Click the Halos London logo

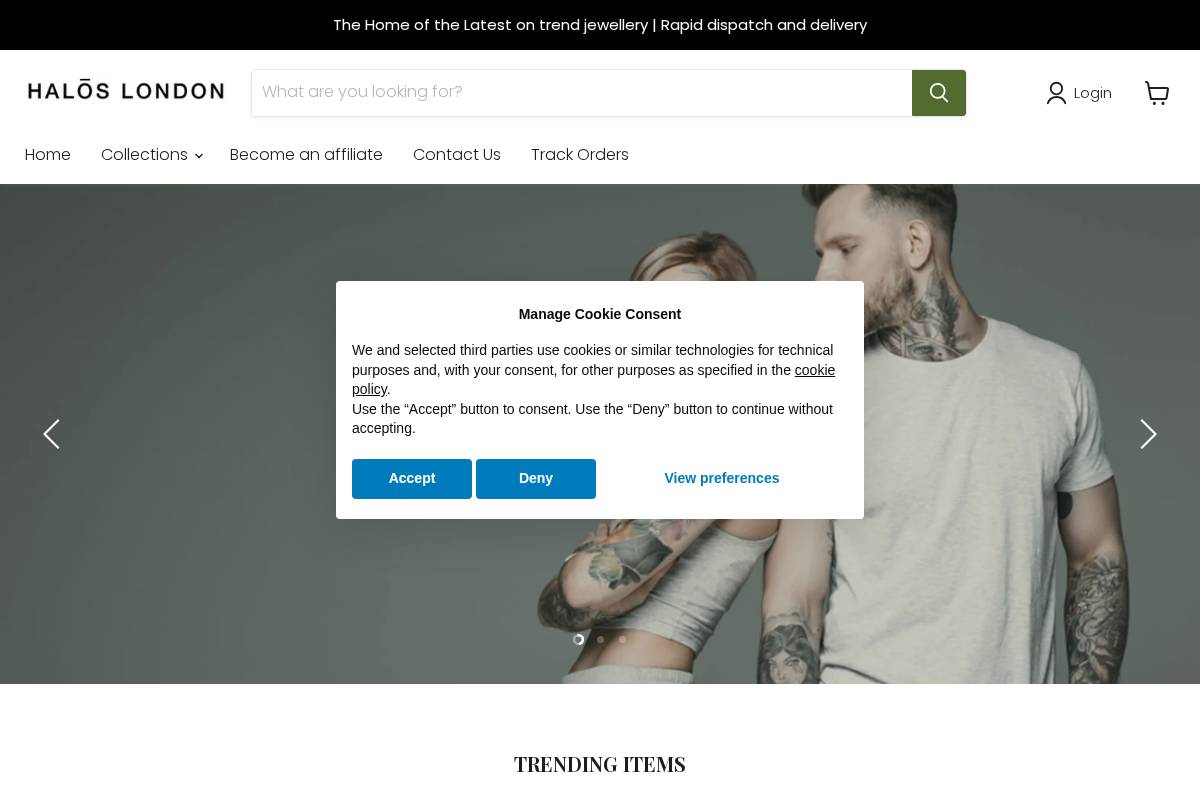(x=126, y=91)
